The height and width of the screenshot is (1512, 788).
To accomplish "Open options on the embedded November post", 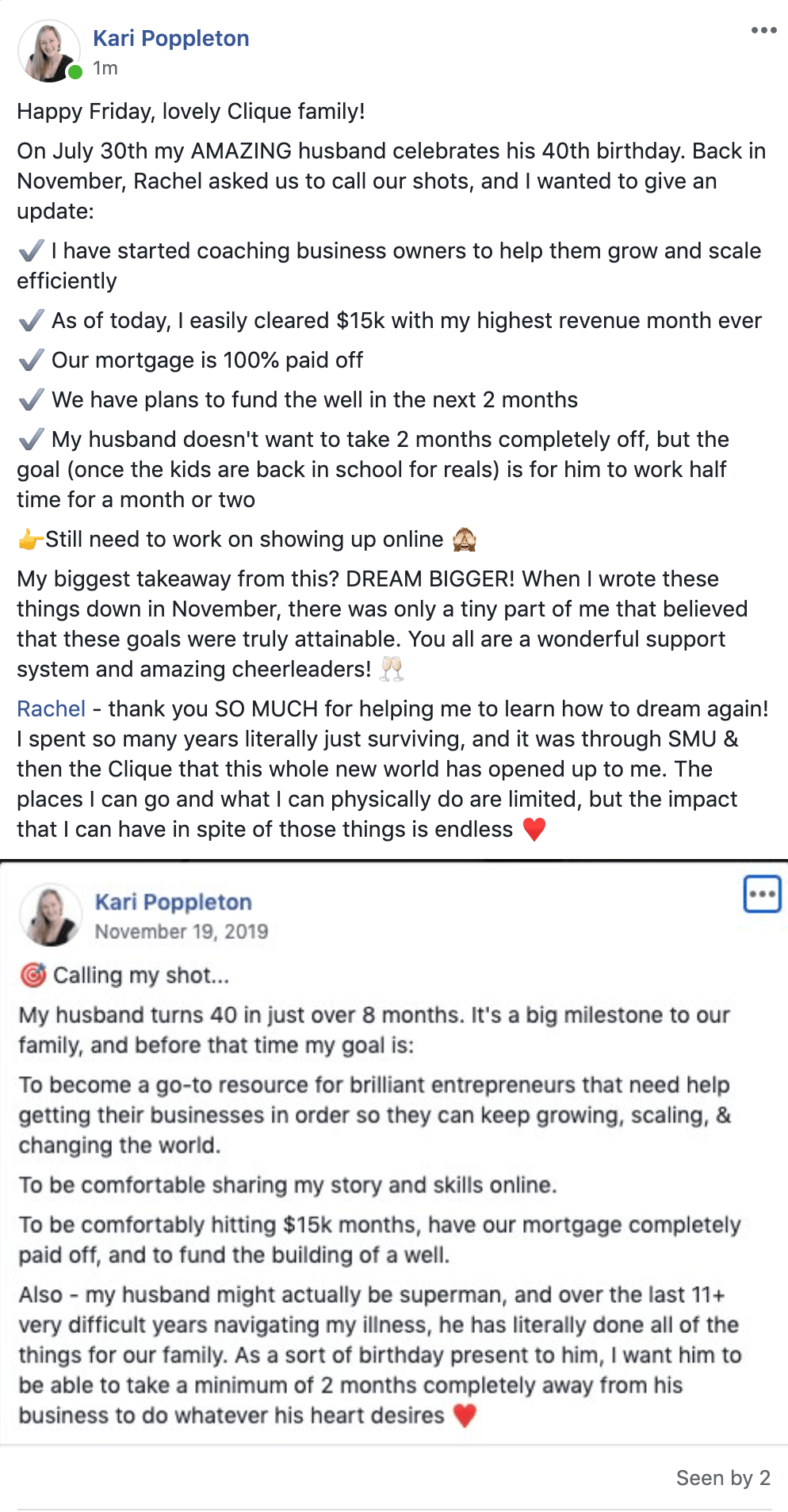I will click(x=762, y=894).
